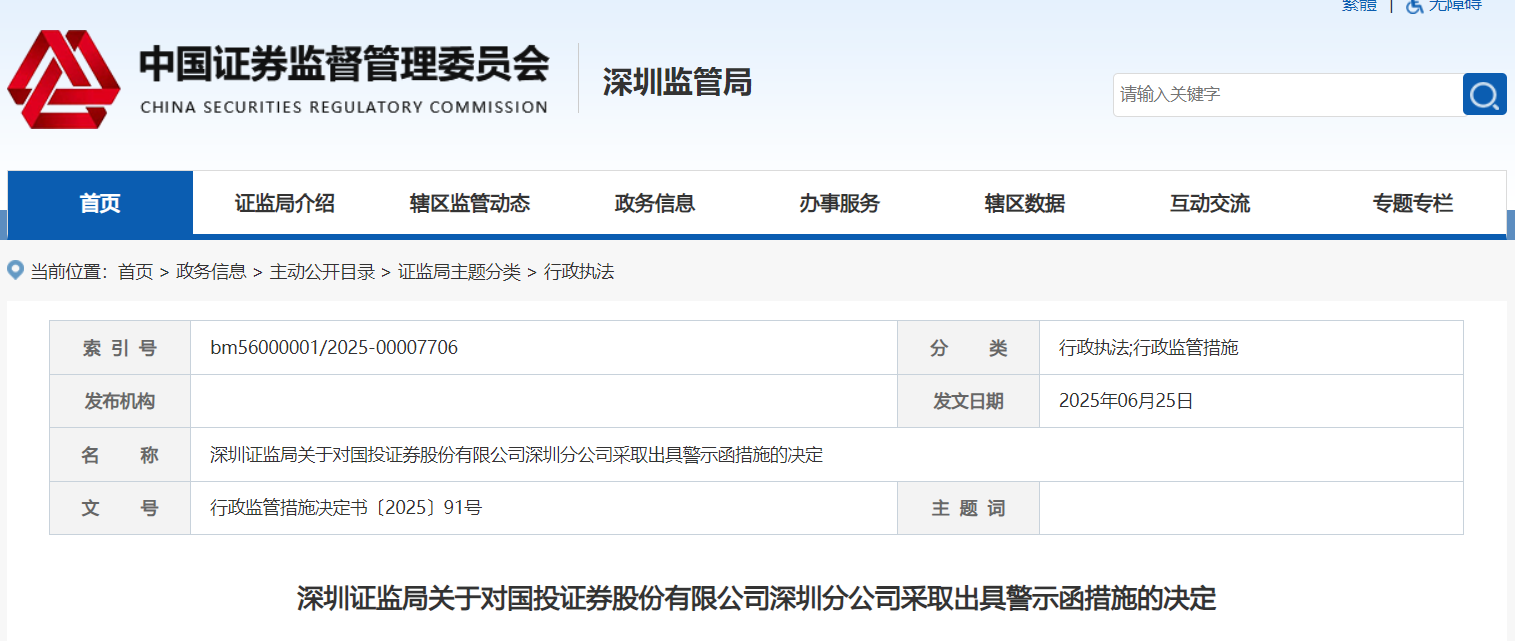
Task: Click the date 2025年06月25日
Action: click(x=1126, y=401)
